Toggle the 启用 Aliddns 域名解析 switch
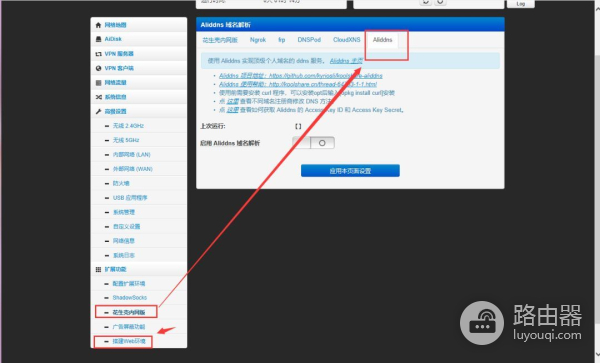The width and height of the screenshot is (600, 363). [313, 143]
